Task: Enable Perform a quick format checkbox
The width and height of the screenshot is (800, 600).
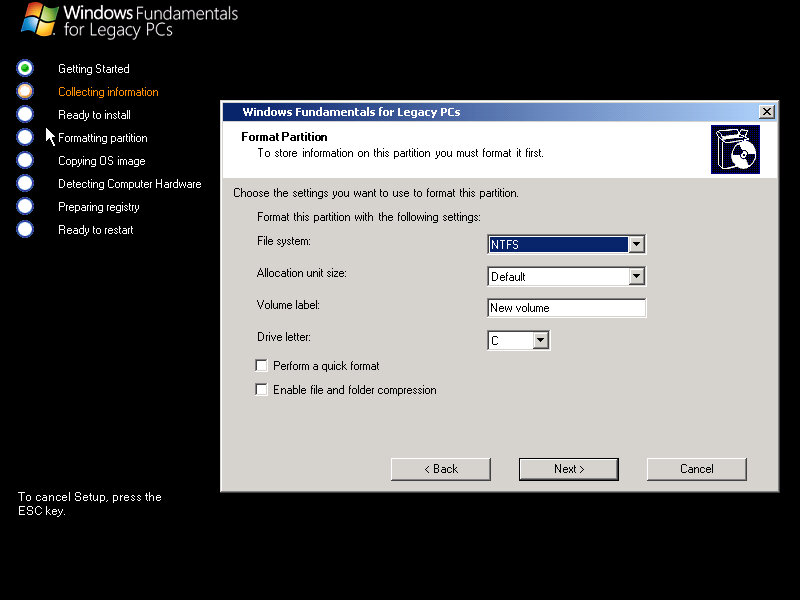Action: (x=262, y=366)
